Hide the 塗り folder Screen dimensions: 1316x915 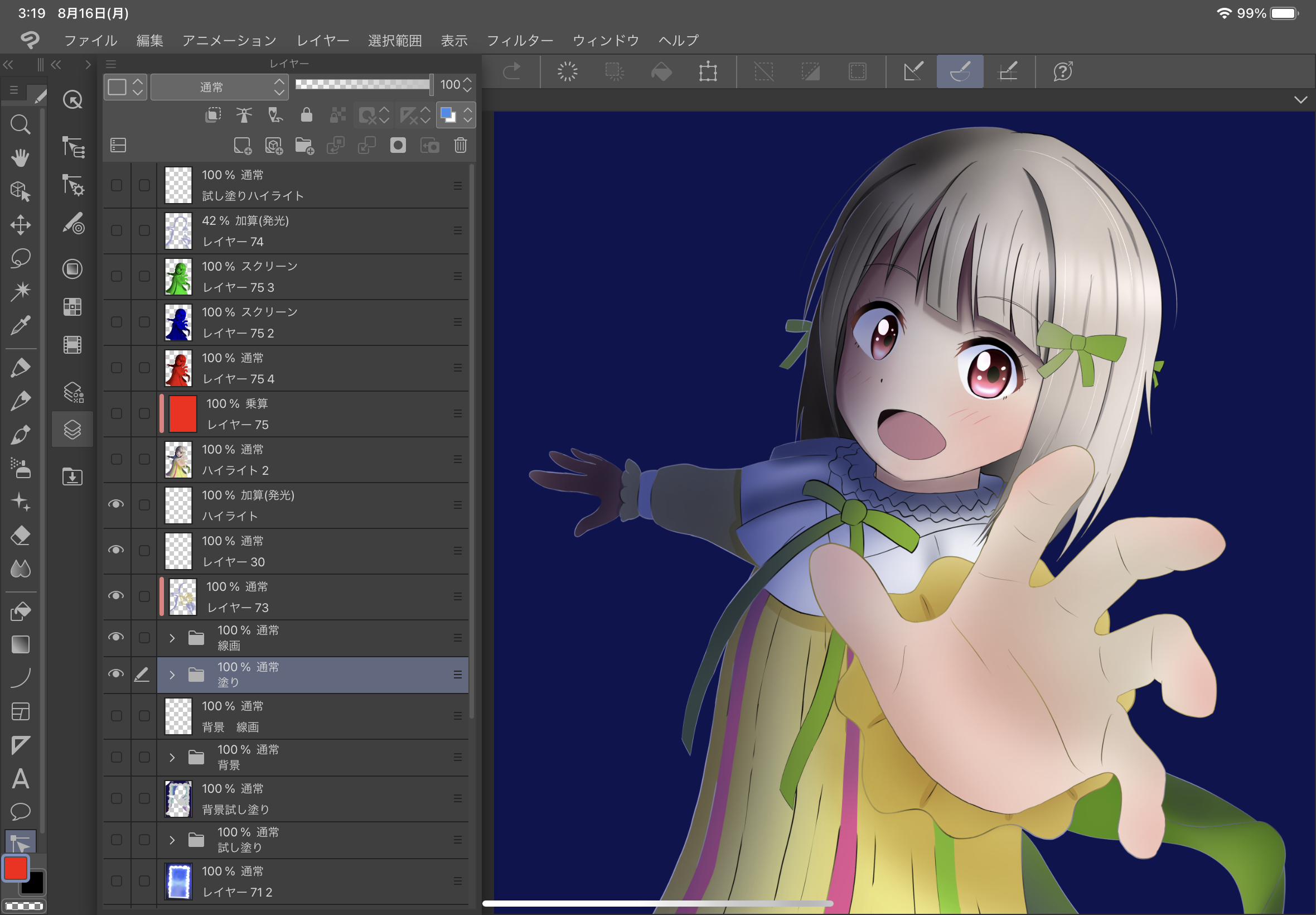[x=117, y=673]
